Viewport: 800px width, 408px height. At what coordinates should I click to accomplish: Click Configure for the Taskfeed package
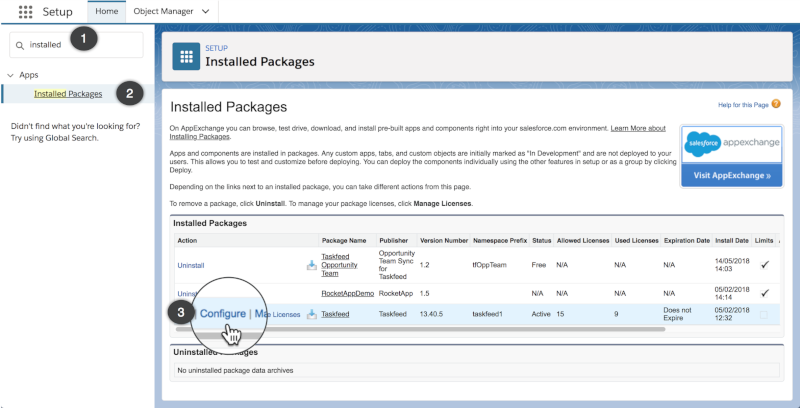[x=222, y=314]
